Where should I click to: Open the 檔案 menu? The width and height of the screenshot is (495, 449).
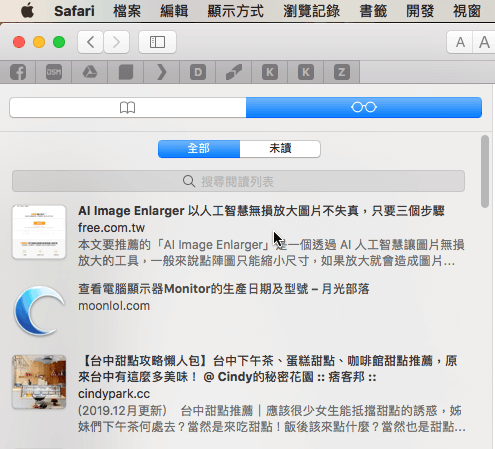click(x=127, y=11)
